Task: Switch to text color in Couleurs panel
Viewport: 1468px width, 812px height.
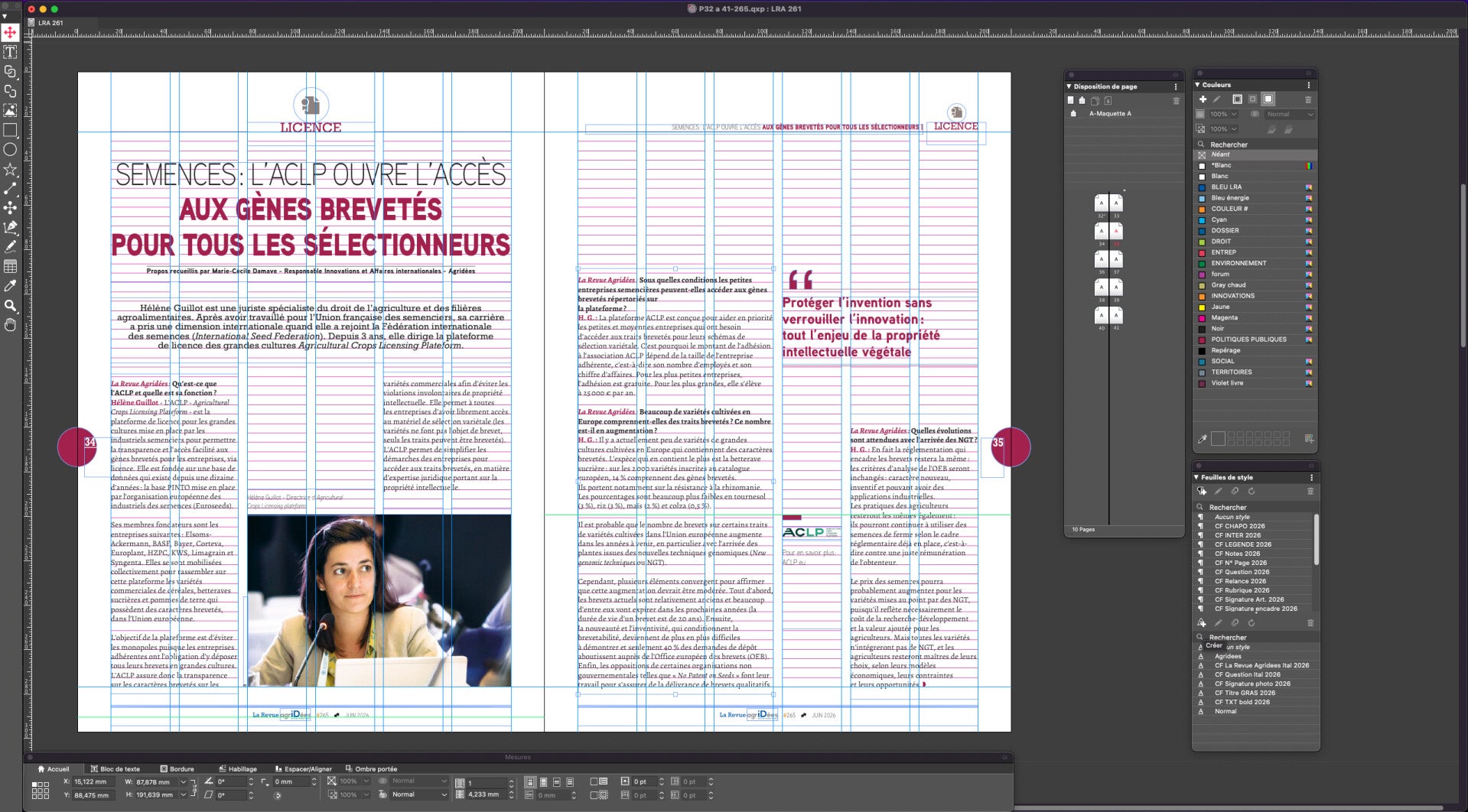Action: [1252, 99]
